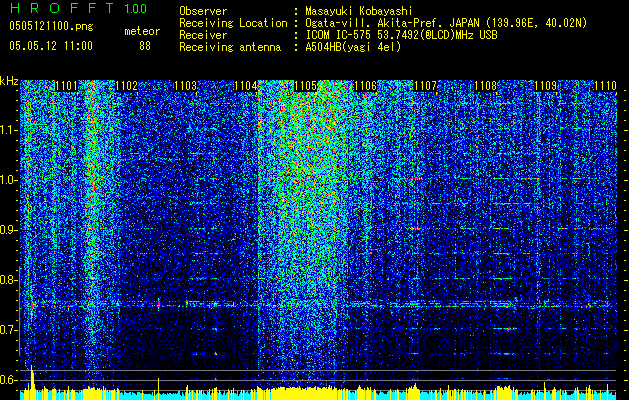Click the 1101 time marker

point(66,86)
